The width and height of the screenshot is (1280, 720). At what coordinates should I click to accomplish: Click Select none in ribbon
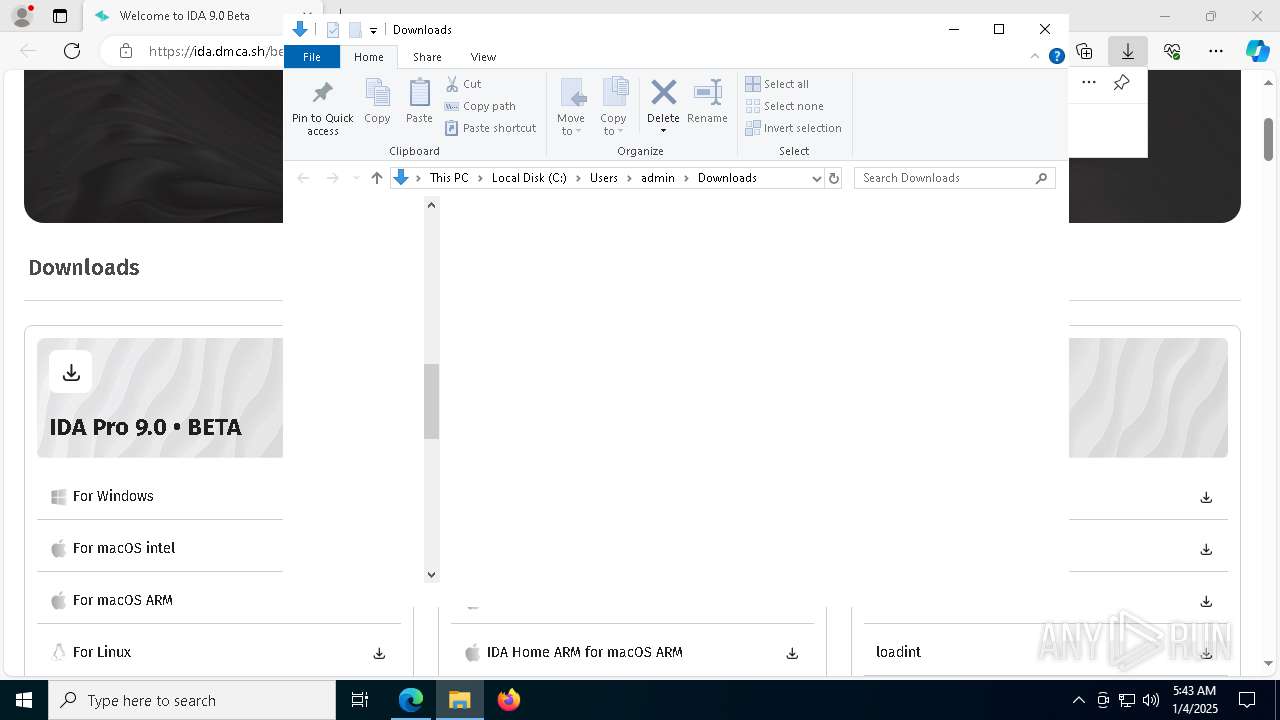click(785, 106)
